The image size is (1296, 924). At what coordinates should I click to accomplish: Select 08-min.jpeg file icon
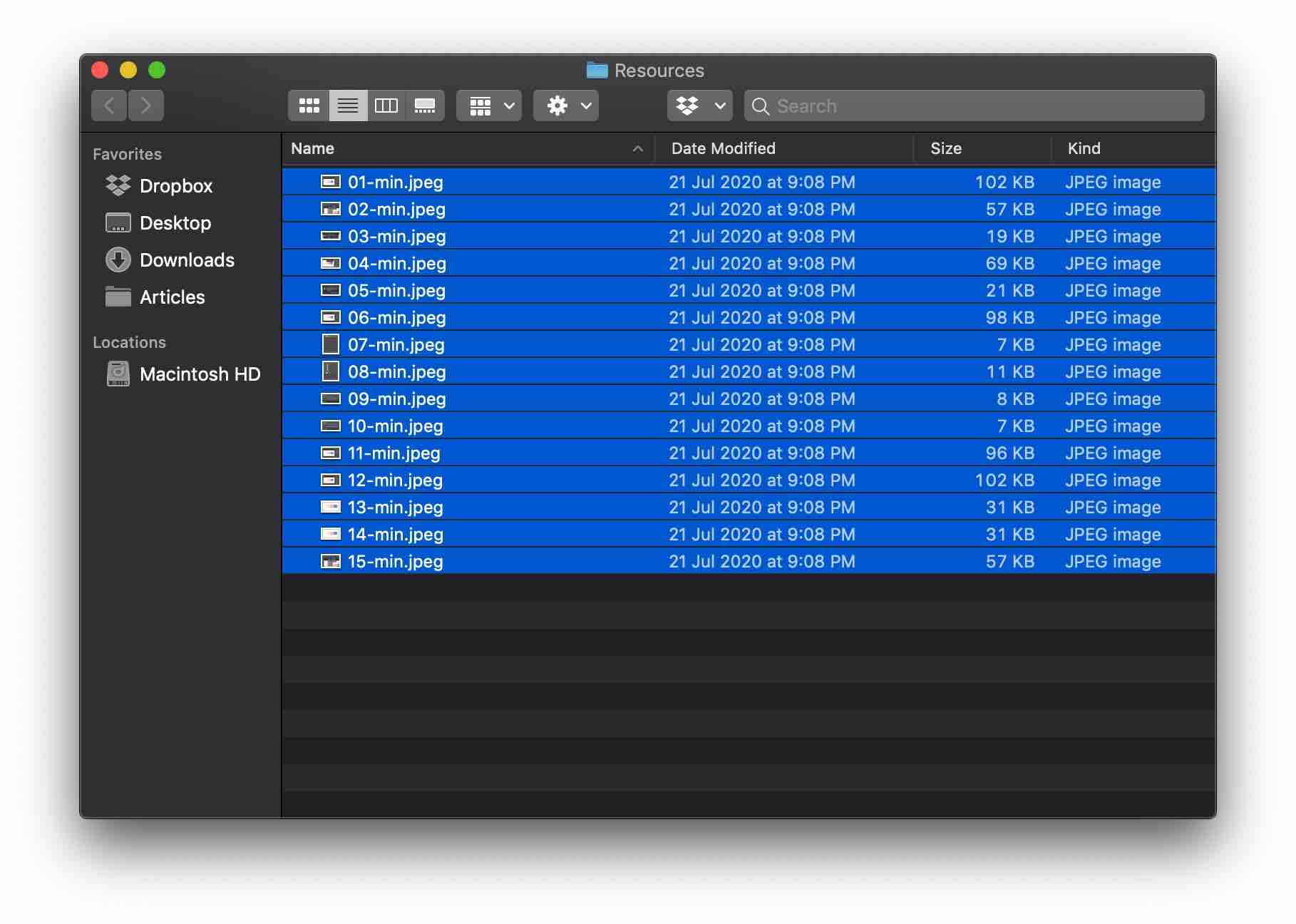pyautogui.click(x=331, y=371)
